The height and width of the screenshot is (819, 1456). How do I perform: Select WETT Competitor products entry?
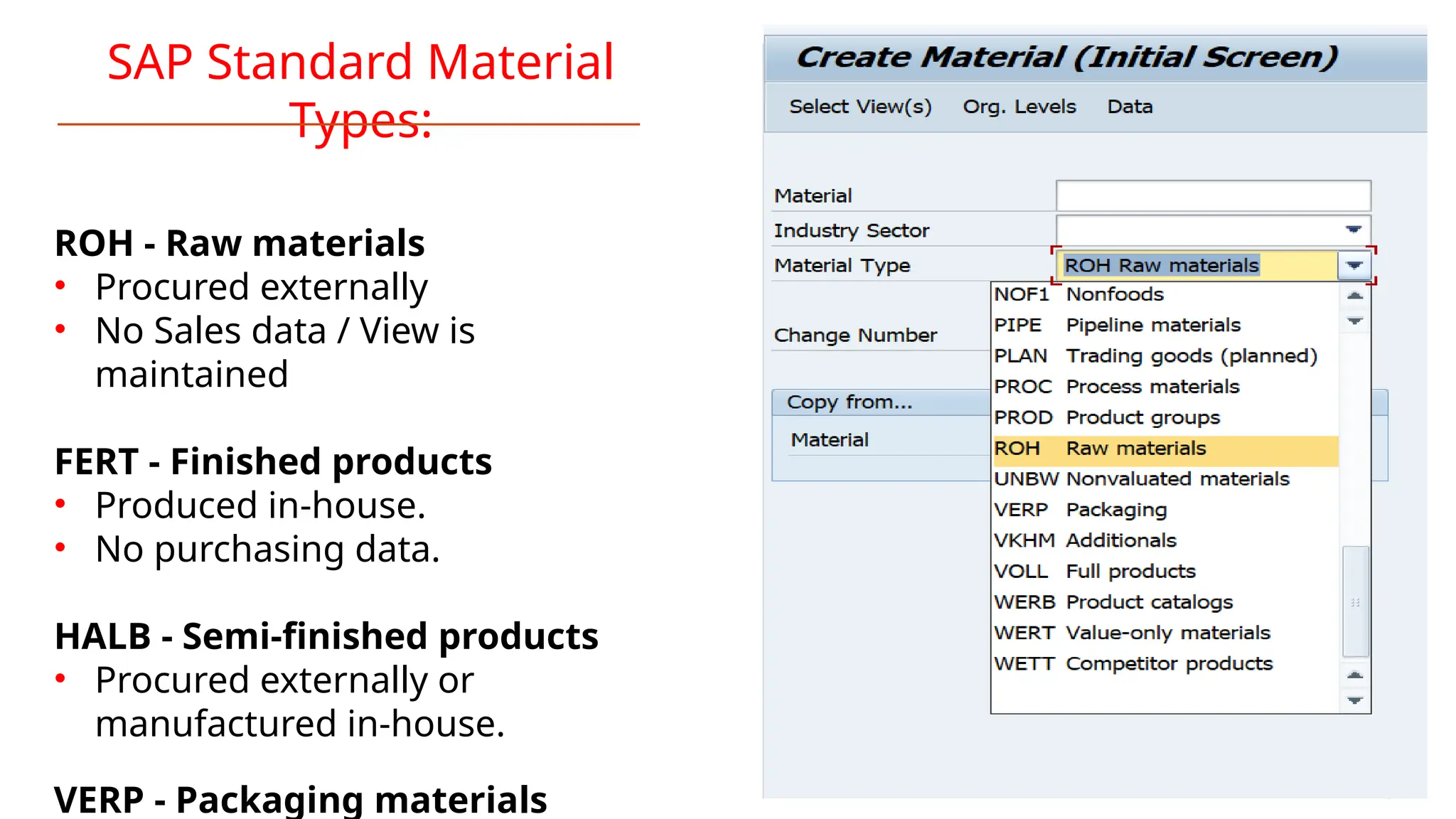(1165, 664)
